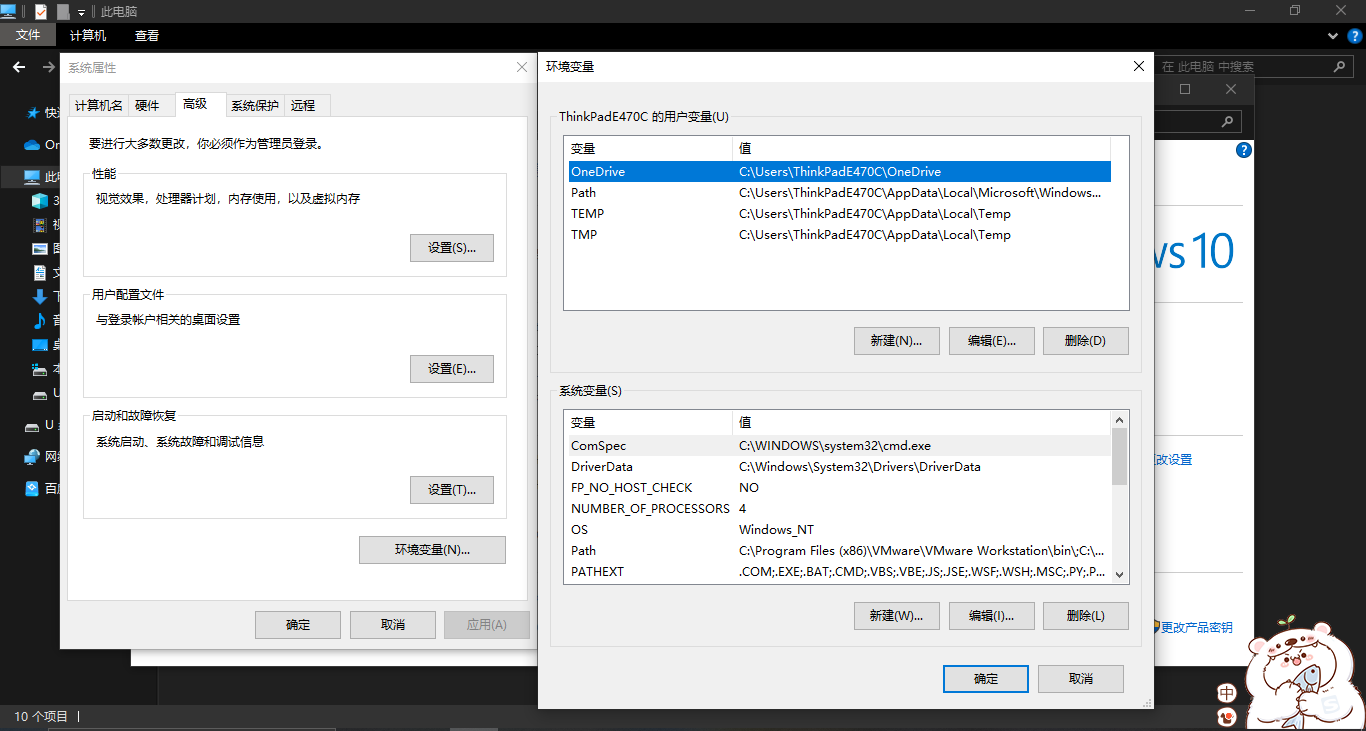Select the DriverData system variable row
1366x731 pixels.
(840, 466)
